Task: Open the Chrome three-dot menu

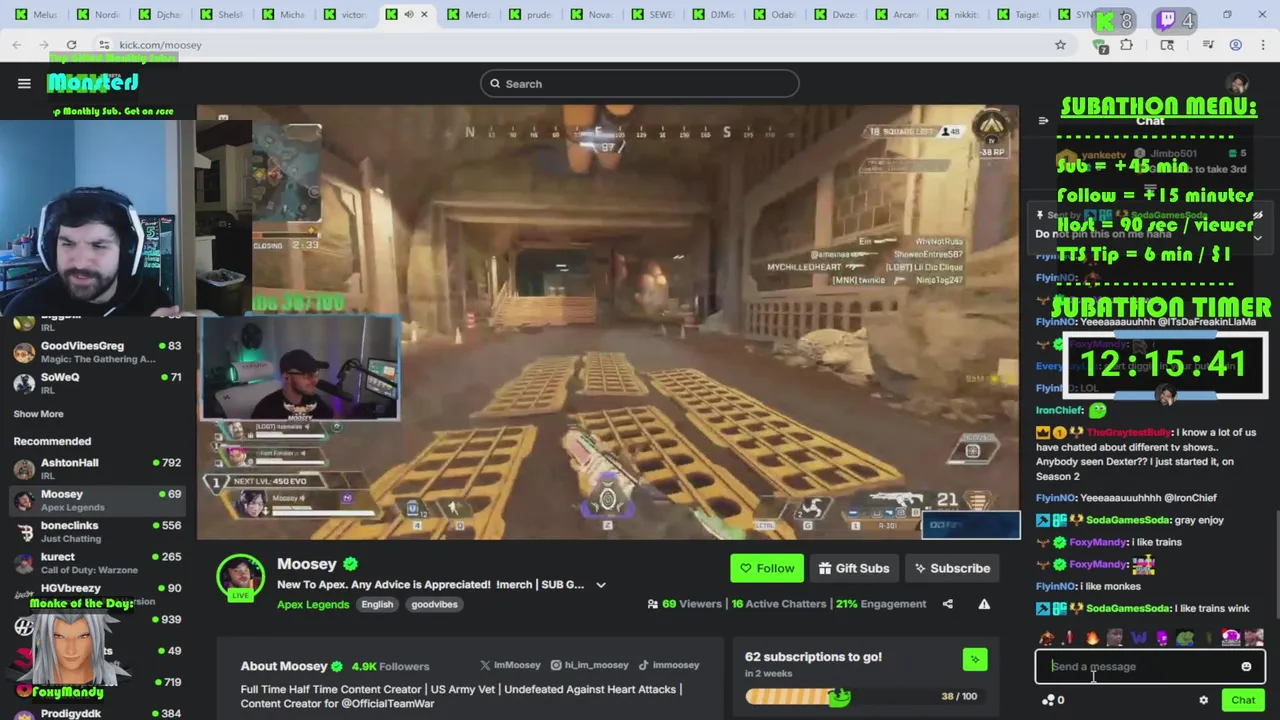Action: pos(1263,45)
